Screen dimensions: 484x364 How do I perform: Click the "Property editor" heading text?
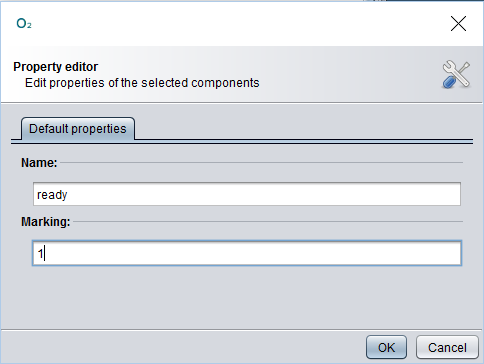55,67
